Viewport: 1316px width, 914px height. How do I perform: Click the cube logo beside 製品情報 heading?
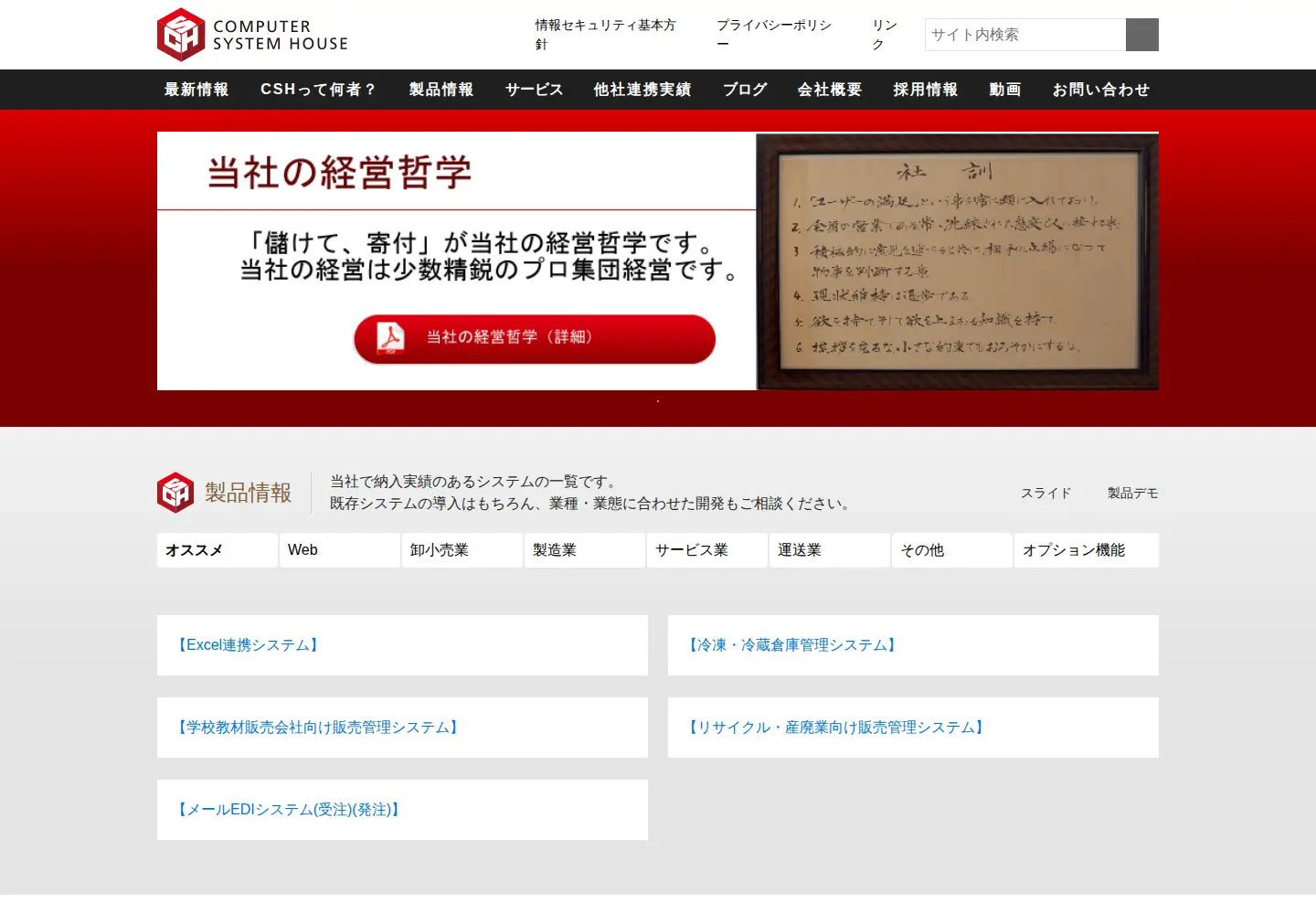click(175, 493)
